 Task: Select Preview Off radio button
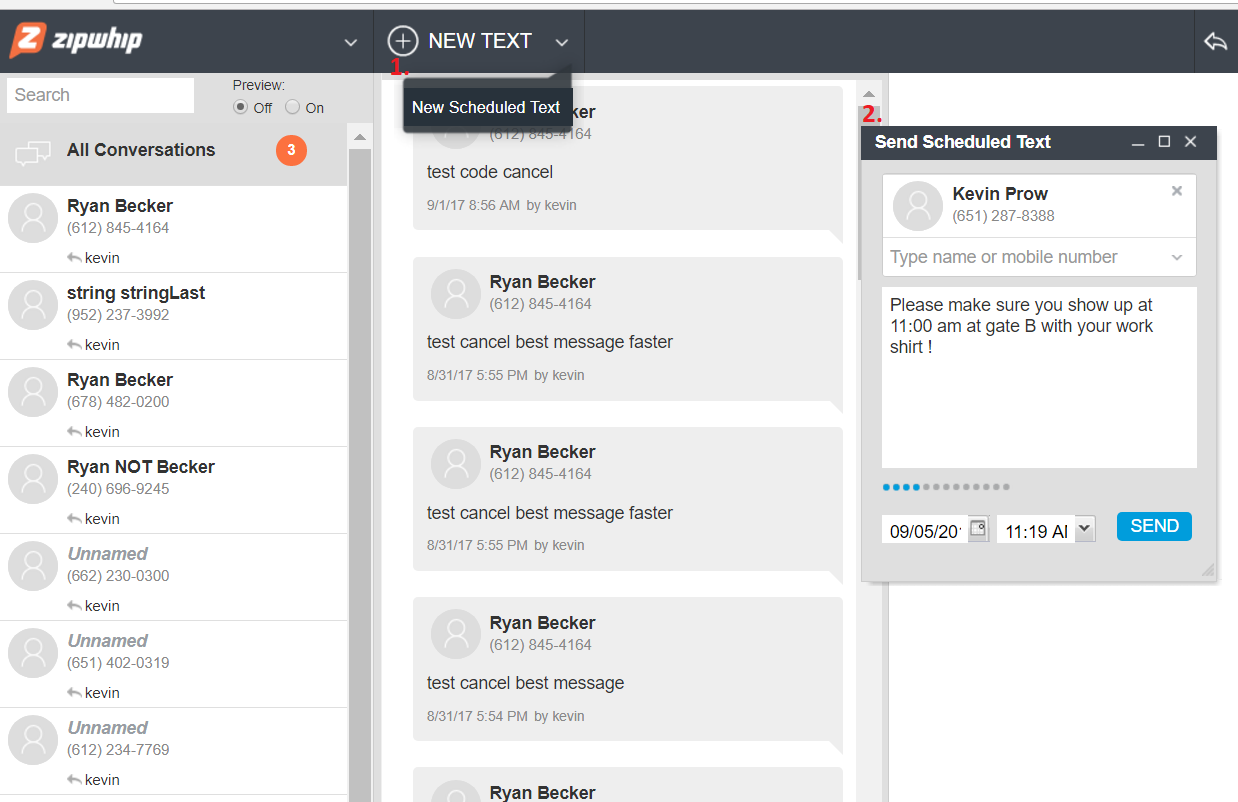click(240, 107)
